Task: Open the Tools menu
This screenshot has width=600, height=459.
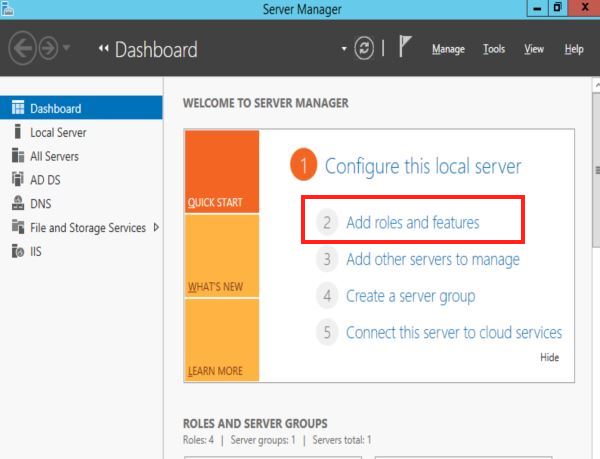Action: tap(494, 49)
